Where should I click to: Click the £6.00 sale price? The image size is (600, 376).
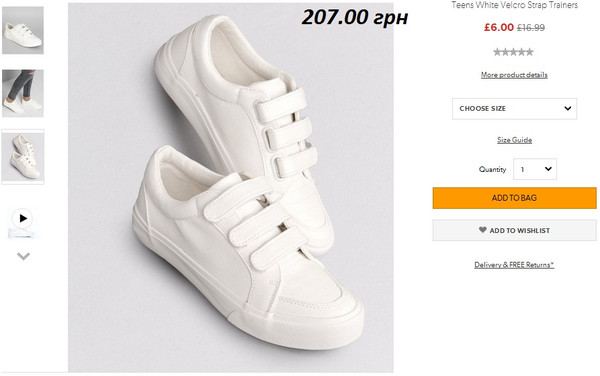499,28
